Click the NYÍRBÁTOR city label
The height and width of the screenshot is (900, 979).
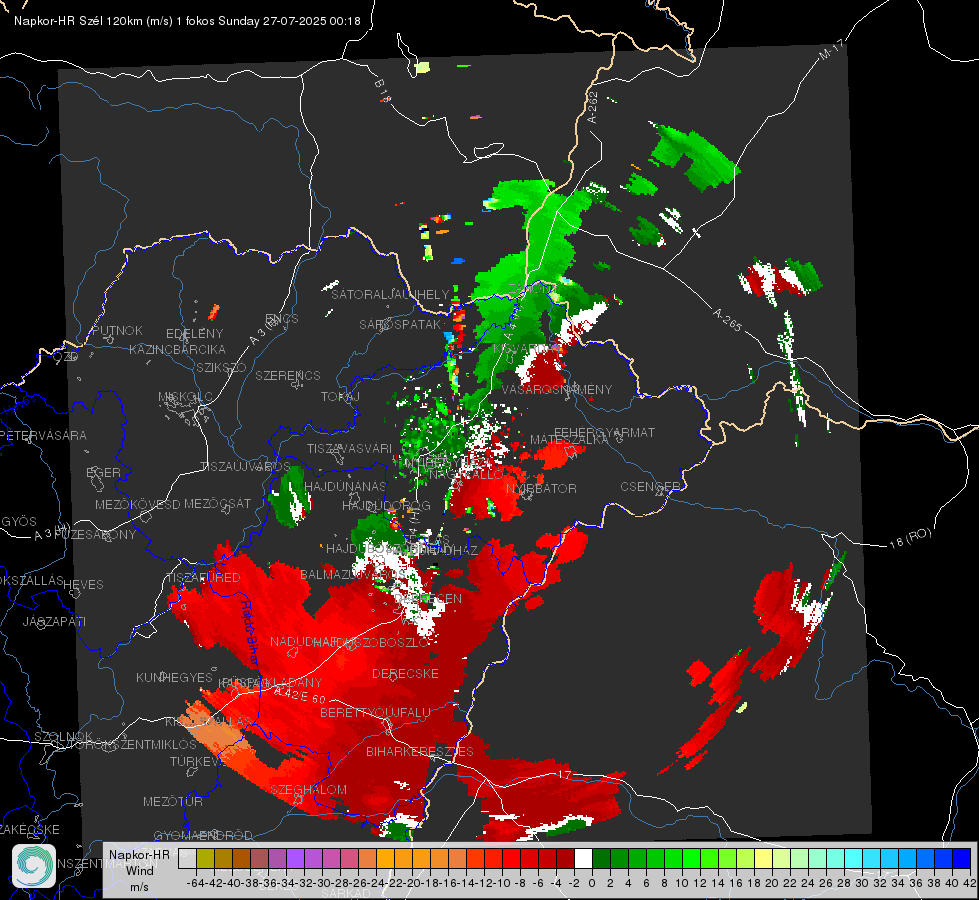coord(541,488)
